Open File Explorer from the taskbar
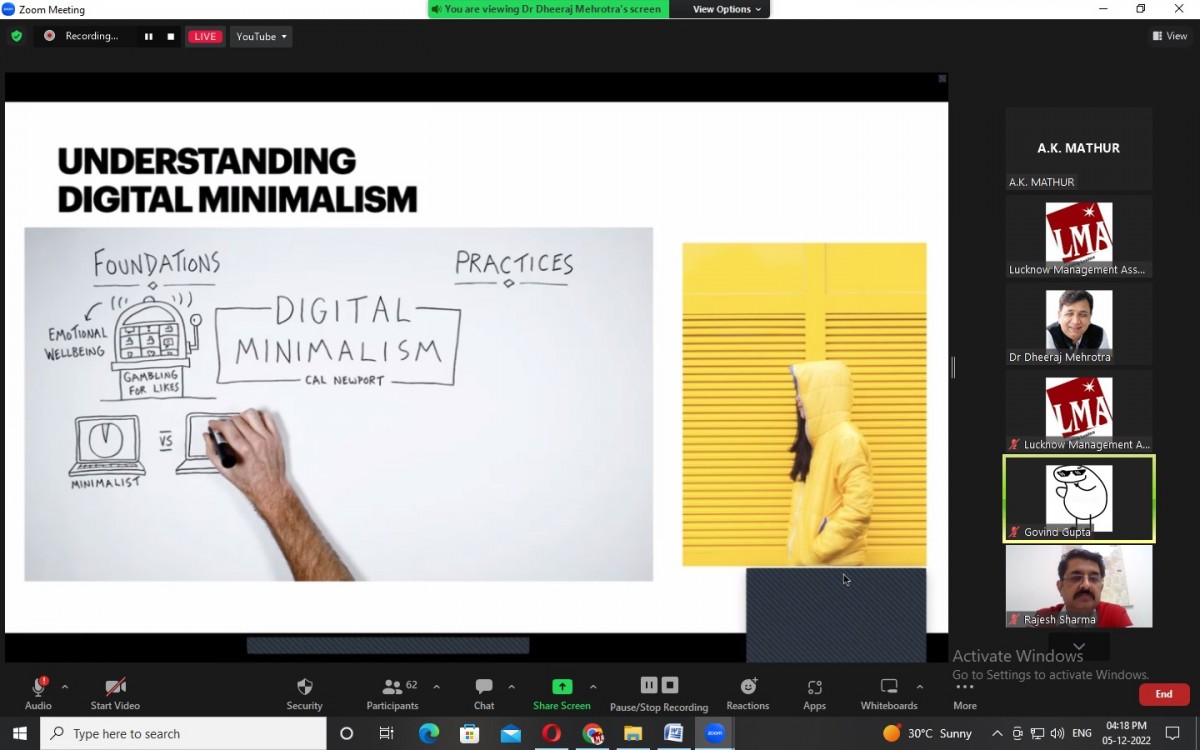The width and height of the screenshot is (1200, 750). pos(633,733)
